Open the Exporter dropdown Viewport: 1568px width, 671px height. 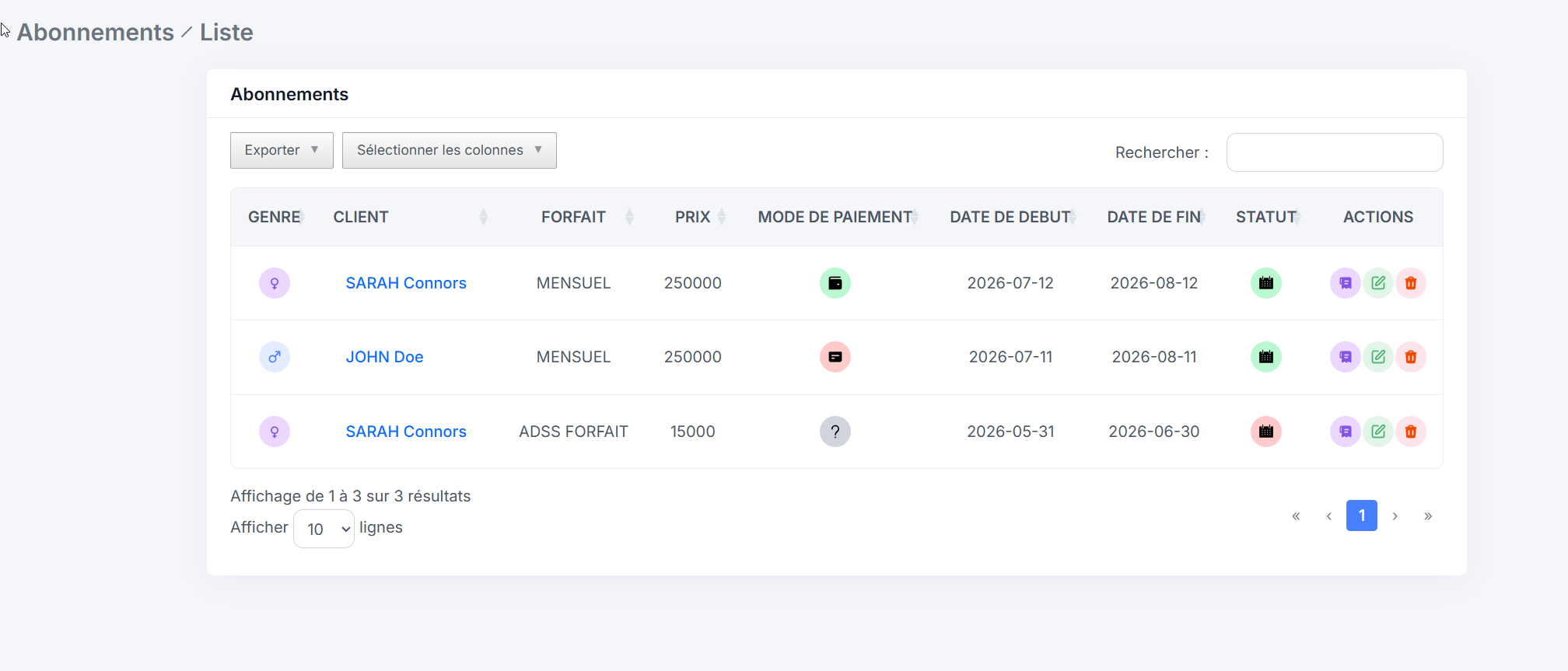tap(282, 150)
